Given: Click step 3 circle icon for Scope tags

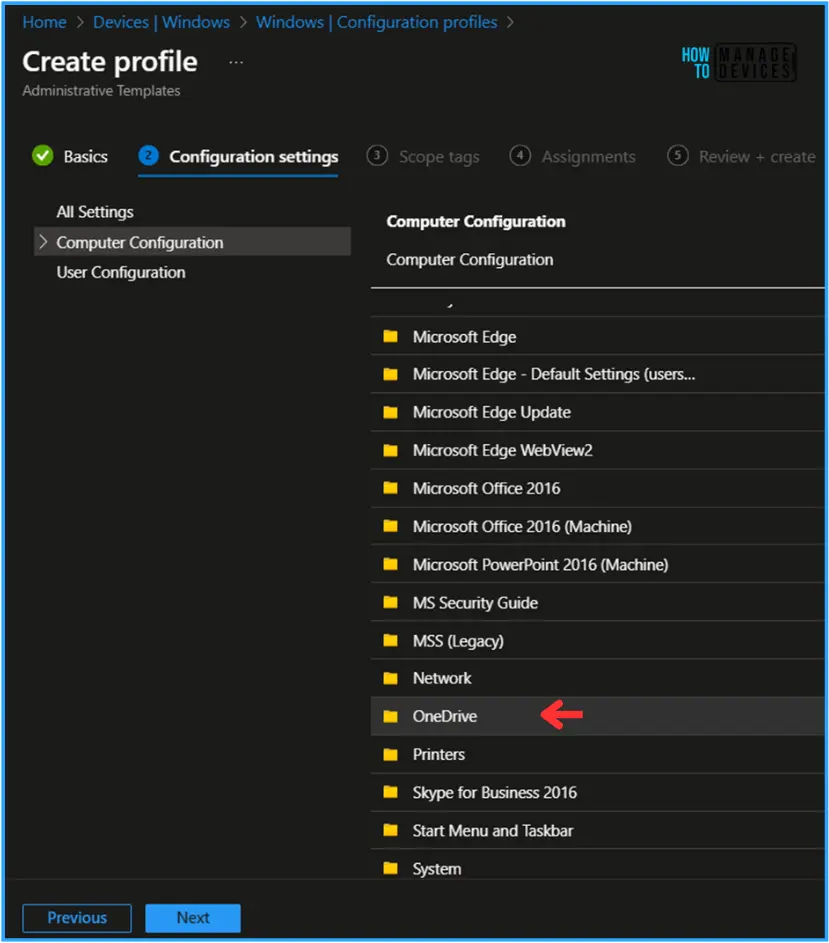Looking at the screenshot, I should tap(377, 156).
